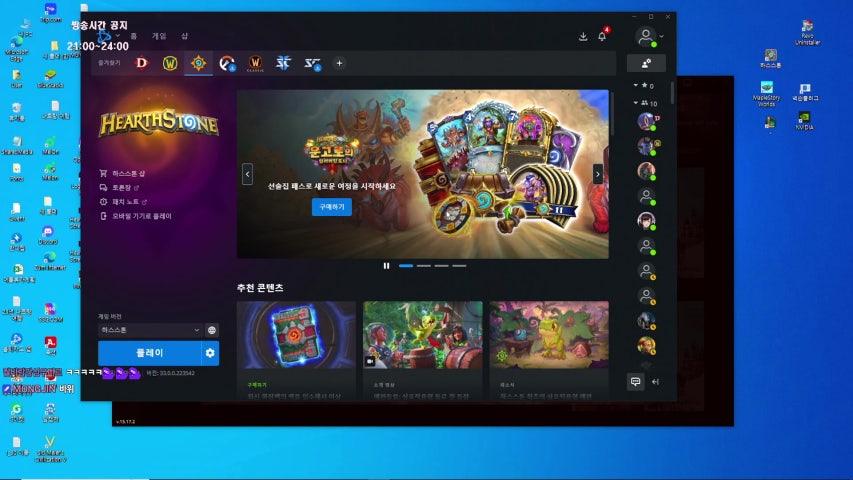Click the add friend button

[x=646, y=63]
